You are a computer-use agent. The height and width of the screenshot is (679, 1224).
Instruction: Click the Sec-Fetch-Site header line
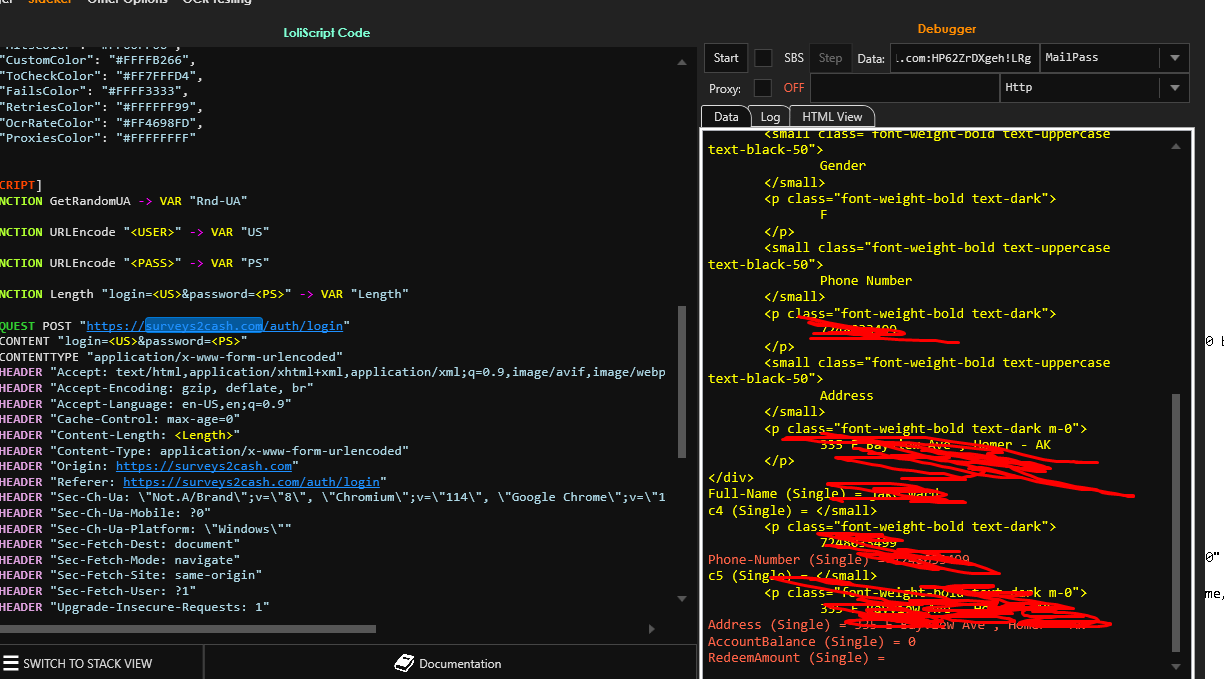coord(131,575)
